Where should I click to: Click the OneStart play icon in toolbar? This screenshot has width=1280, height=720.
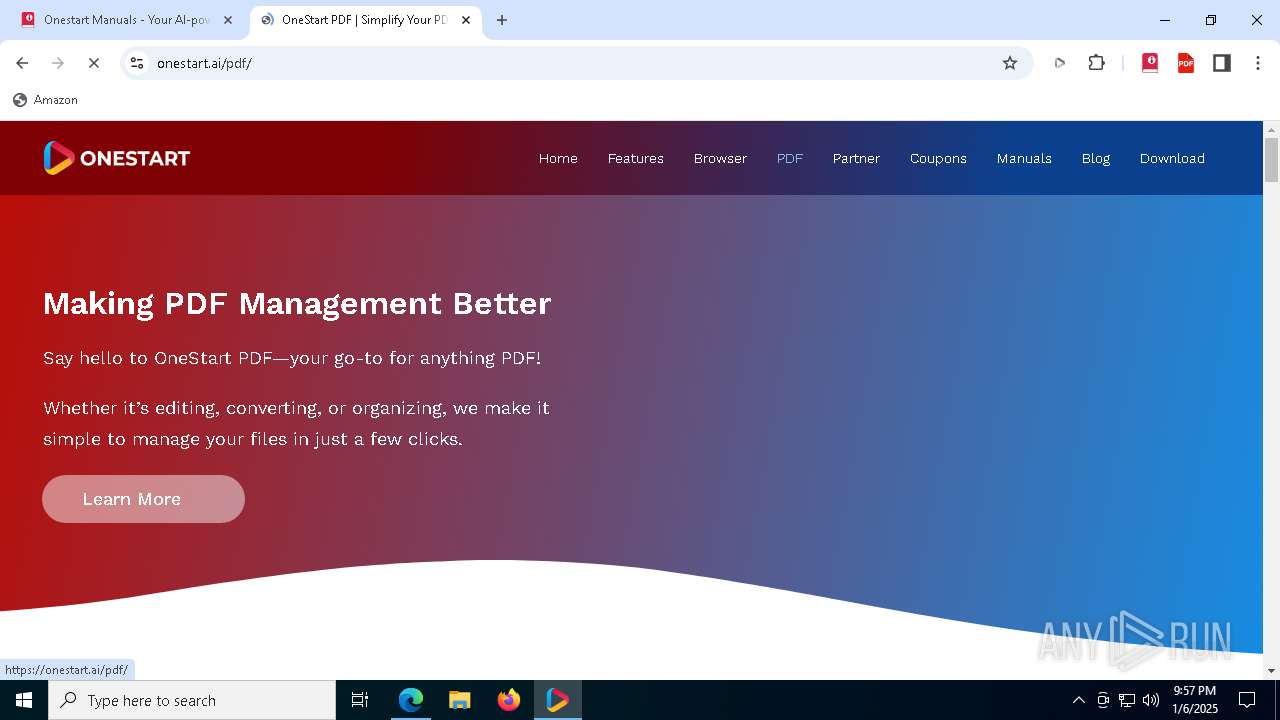pos(1060,63)
